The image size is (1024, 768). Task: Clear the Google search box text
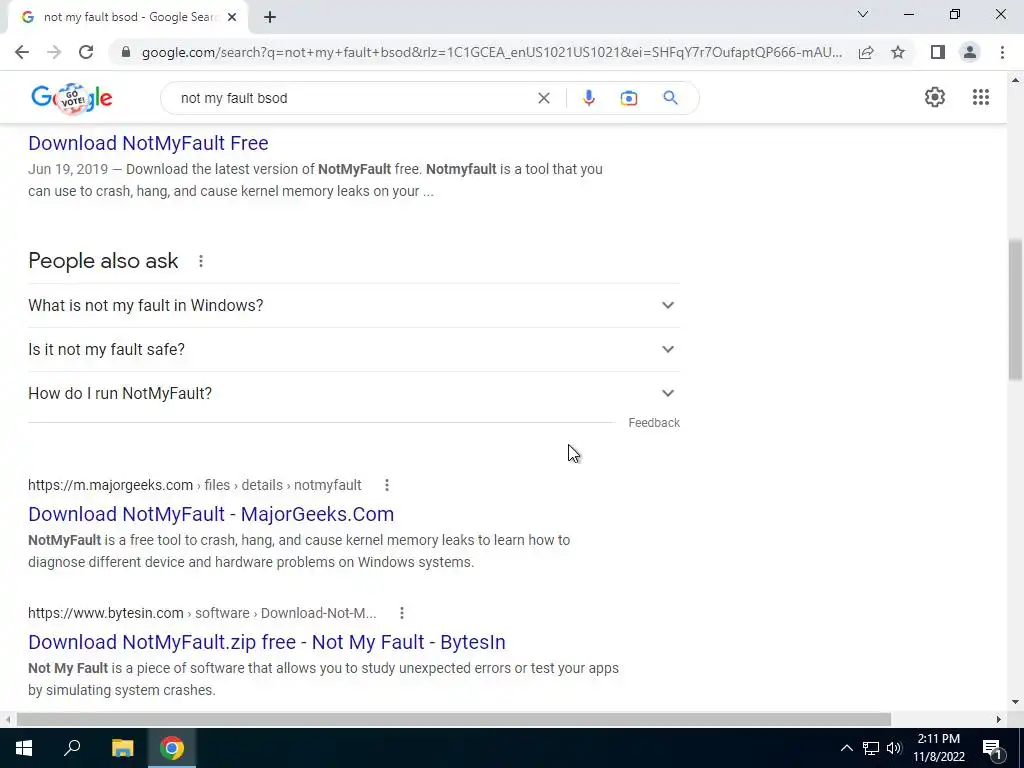[x=543, y=98]
